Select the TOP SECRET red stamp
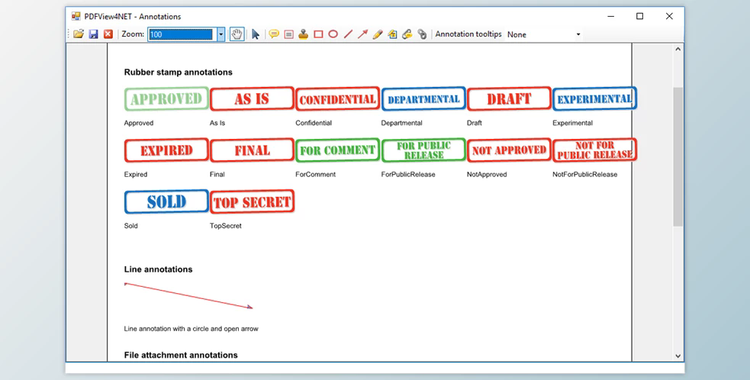The height and width of the screenshot is (380, 750). click(x=252, y=201)
